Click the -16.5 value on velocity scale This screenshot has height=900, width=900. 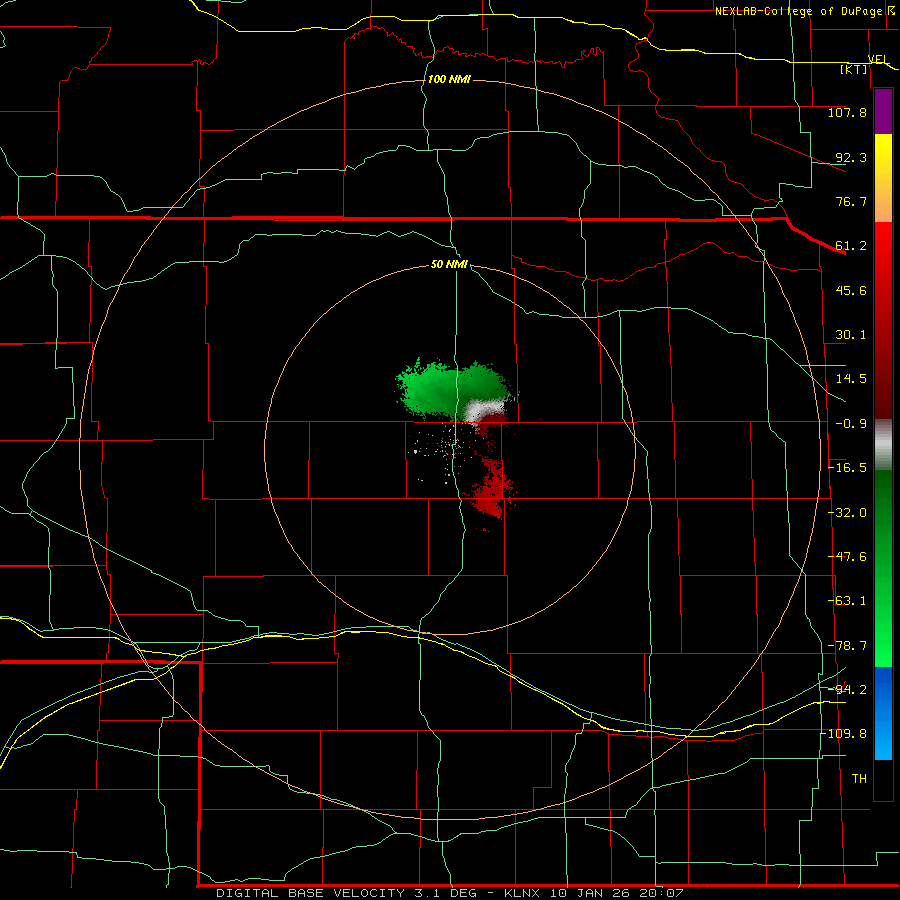click(847, 468)
